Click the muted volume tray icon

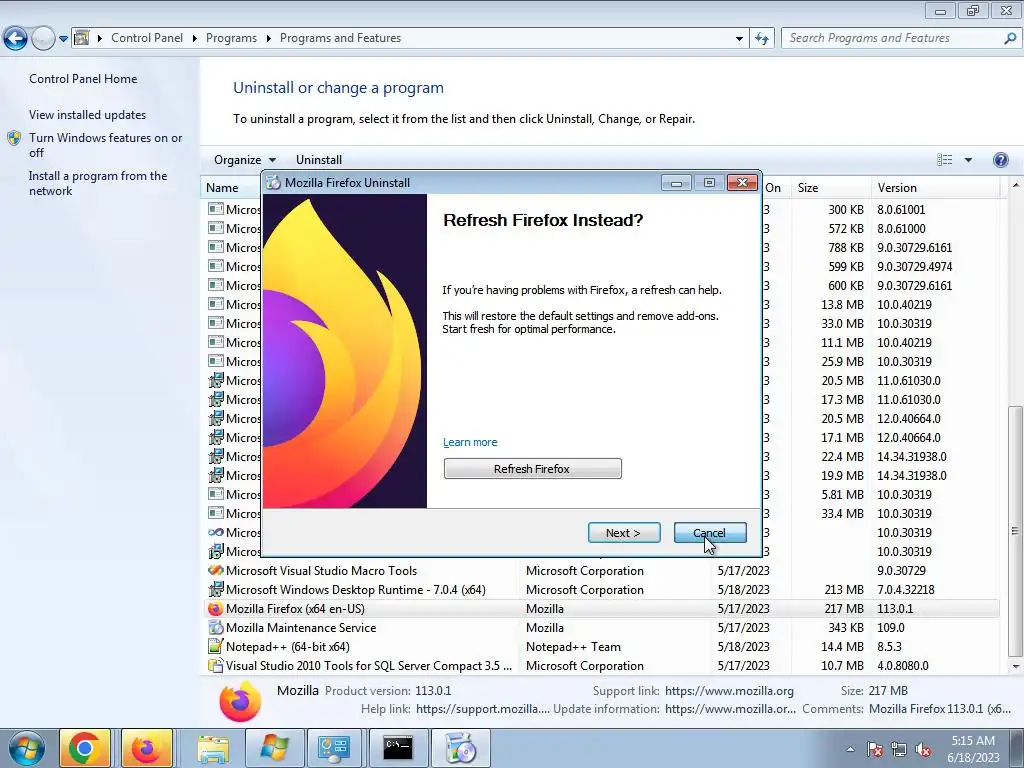click(x=923, y=749)
